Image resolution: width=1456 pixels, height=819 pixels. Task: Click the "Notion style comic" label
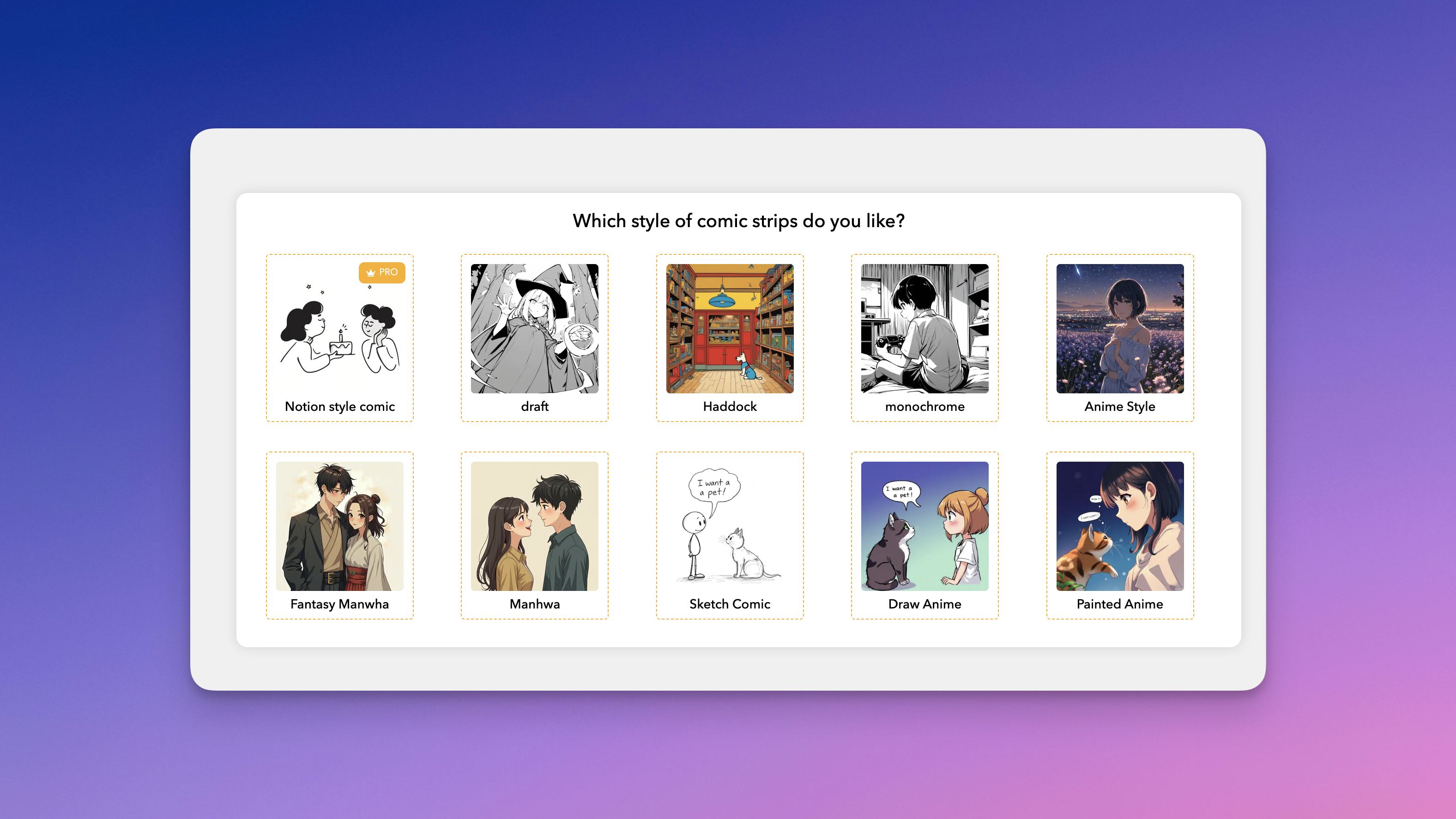[x=340, y=406]
